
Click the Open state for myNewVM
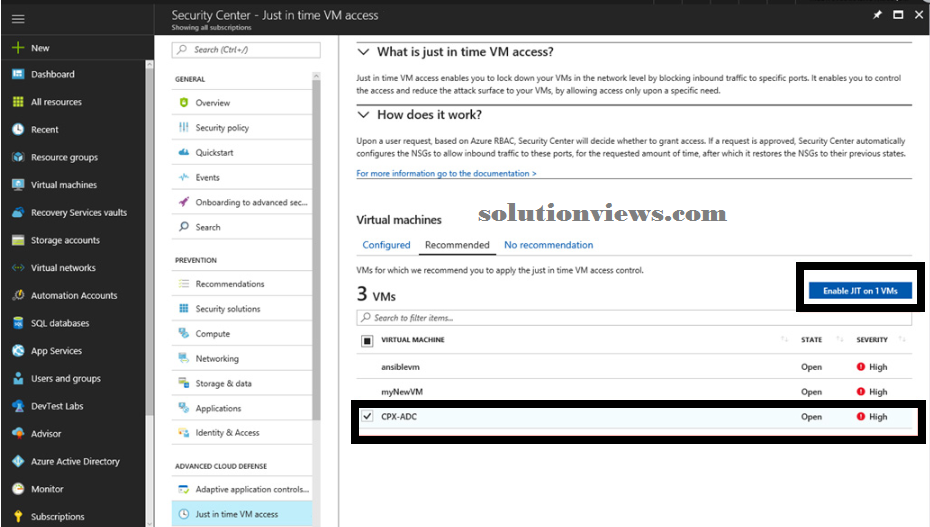pyautogui.click(x=811, y=392)
